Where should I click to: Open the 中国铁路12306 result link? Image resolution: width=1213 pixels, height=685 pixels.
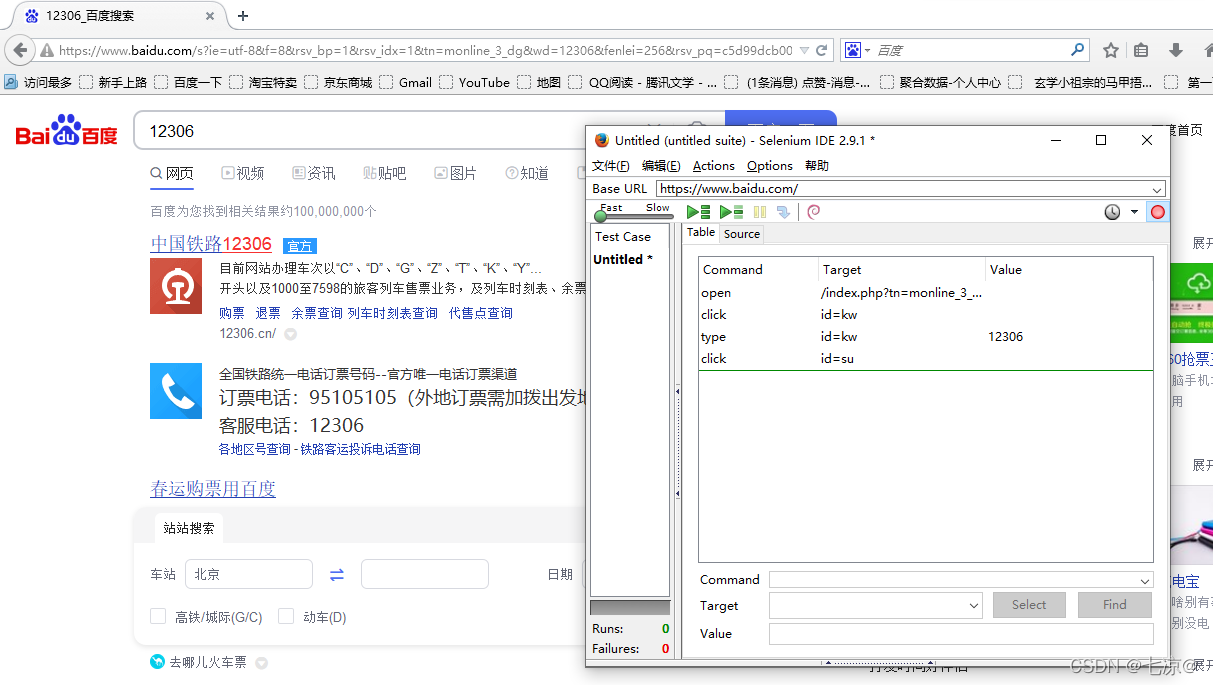211,244
